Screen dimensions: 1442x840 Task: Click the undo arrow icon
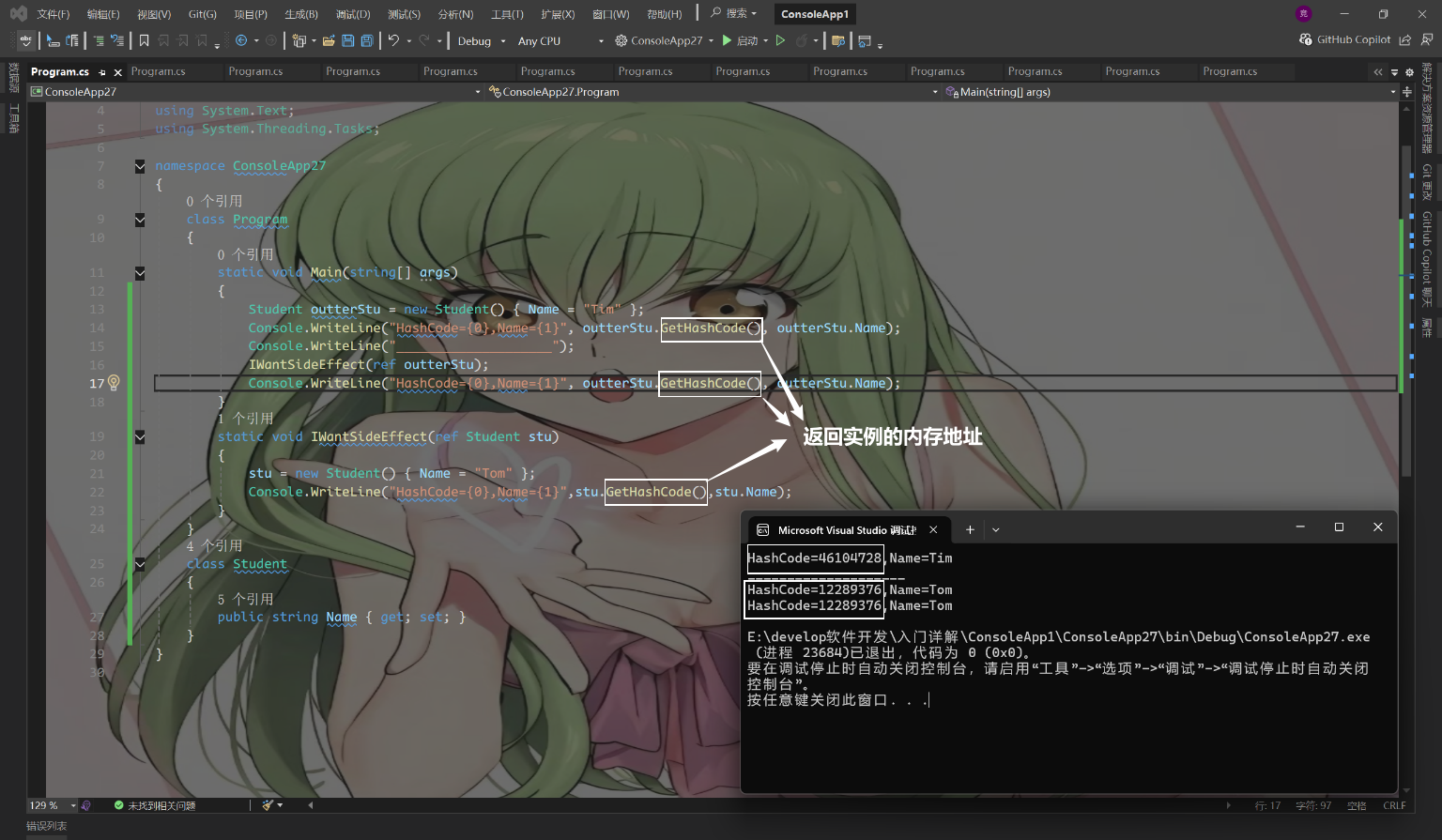[393, 40]
